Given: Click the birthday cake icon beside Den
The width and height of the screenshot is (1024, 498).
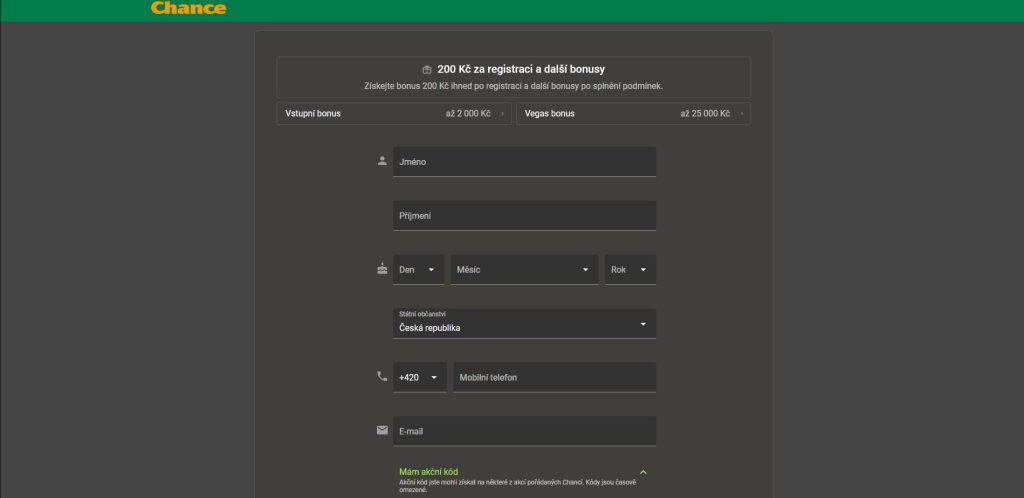Looking at the screenshot, I should click(x=382, y=268).
